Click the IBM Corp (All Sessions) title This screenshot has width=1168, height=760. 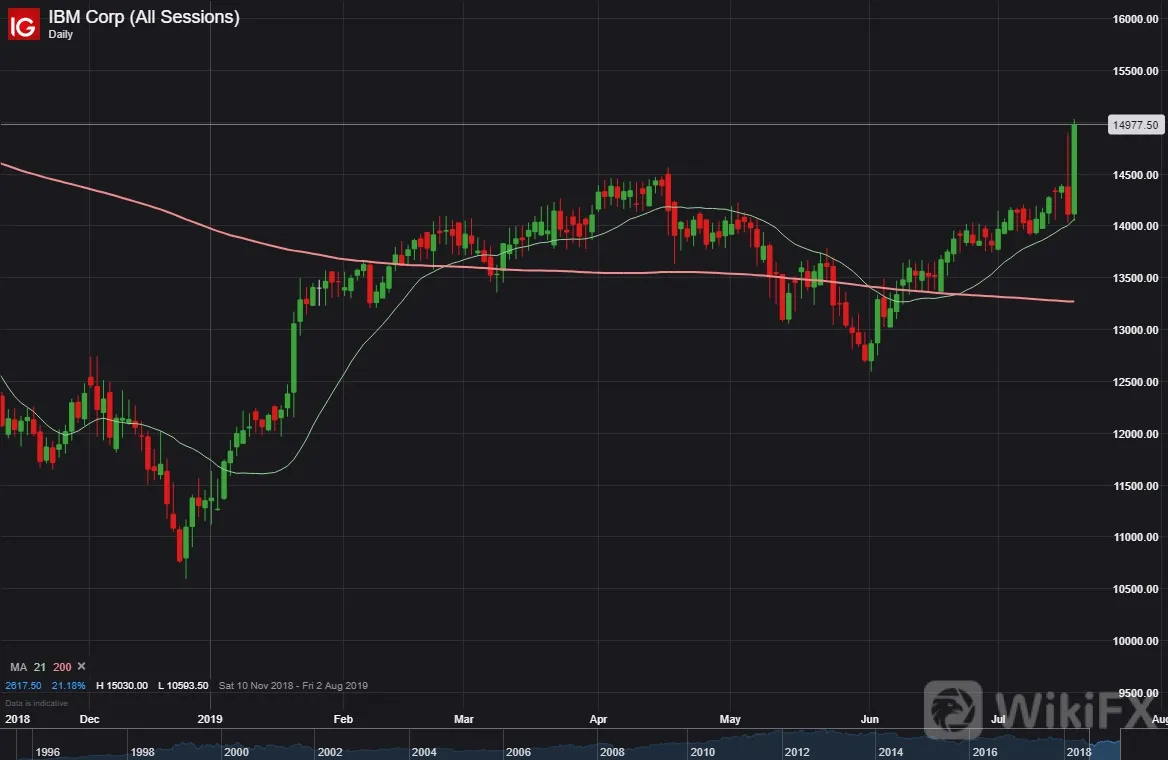144,16
